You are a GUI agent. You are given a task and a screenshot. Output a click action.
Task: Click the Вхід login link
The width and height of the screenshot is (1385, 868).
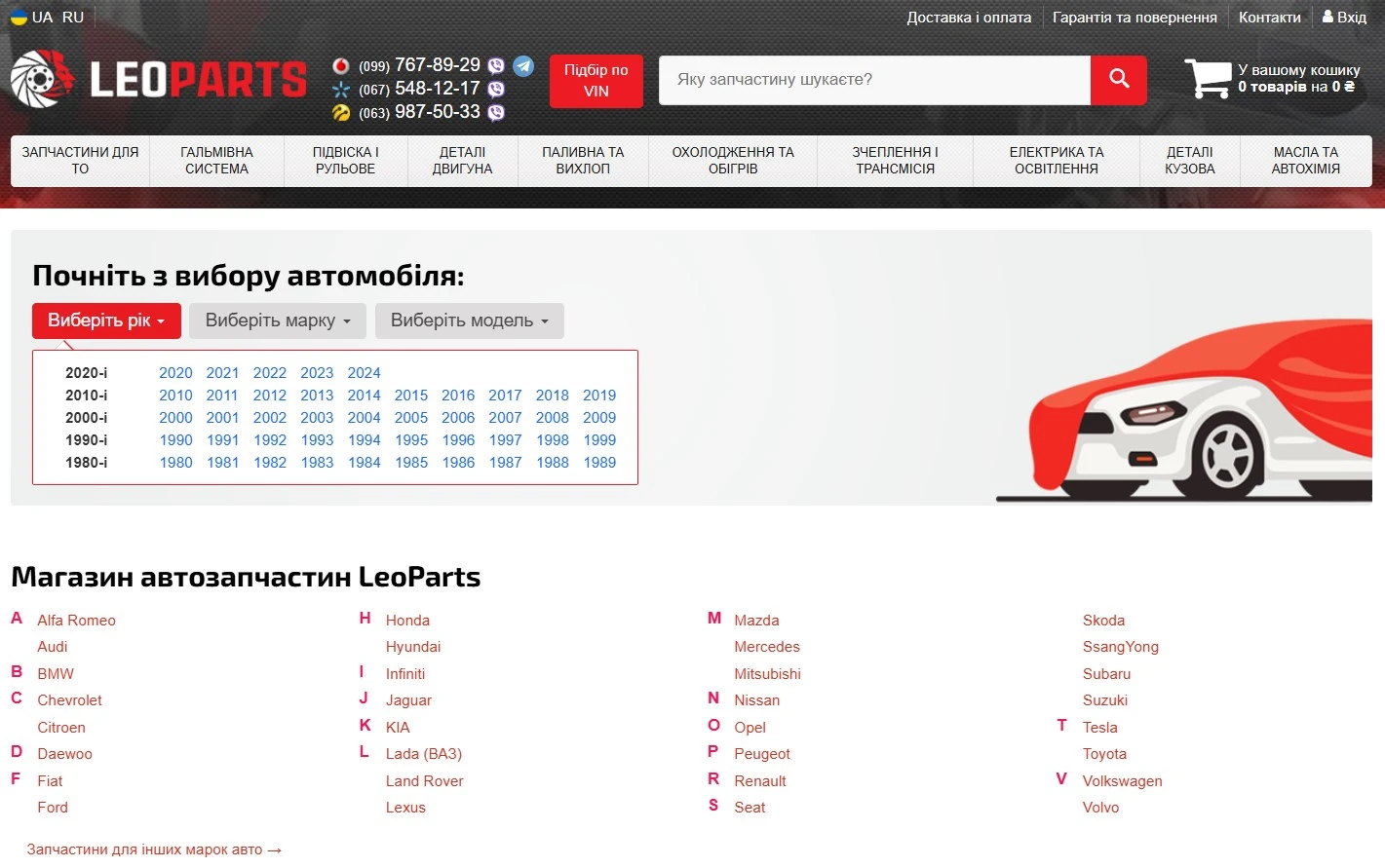click(1352, 18)
